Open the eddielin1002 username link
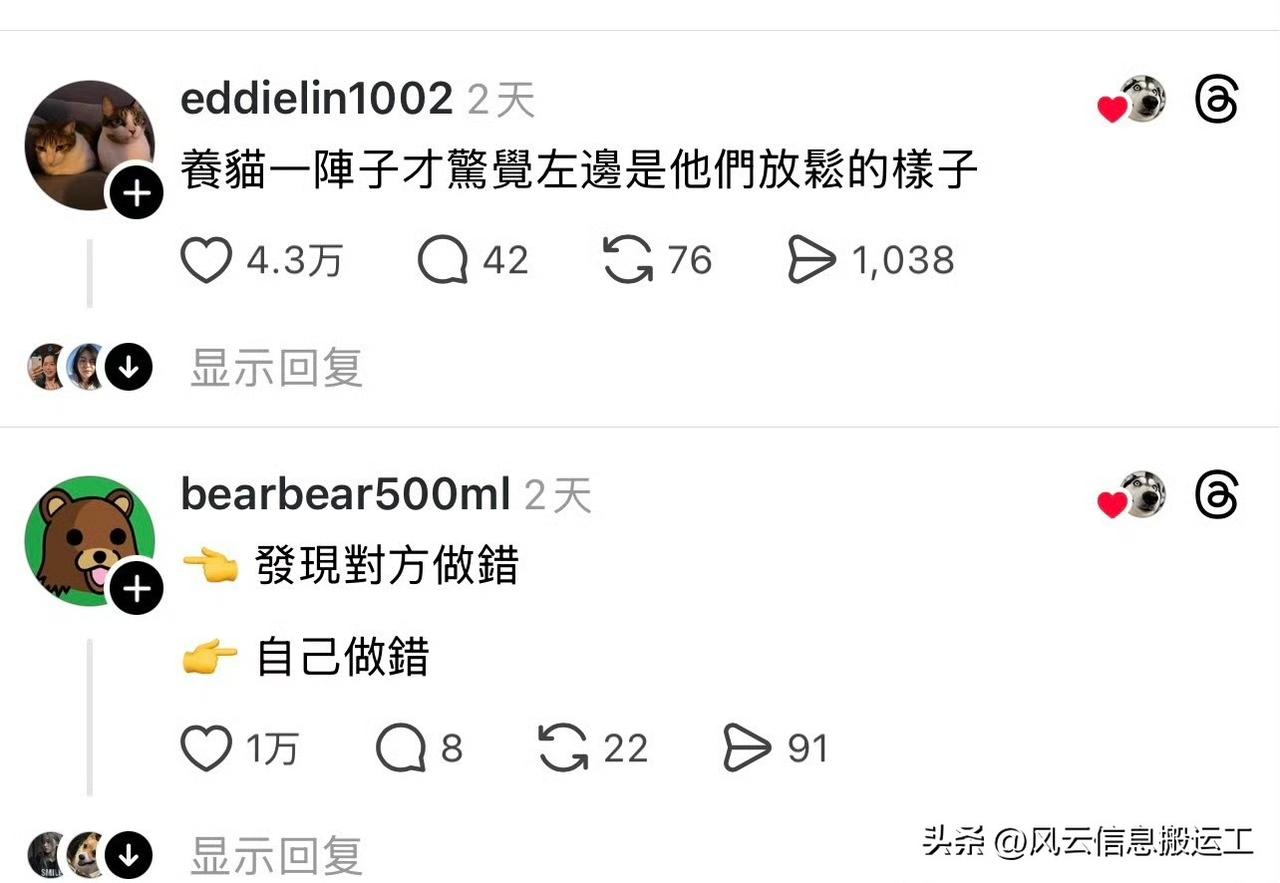Viewport: 1280px width, 883px height. 317,99
